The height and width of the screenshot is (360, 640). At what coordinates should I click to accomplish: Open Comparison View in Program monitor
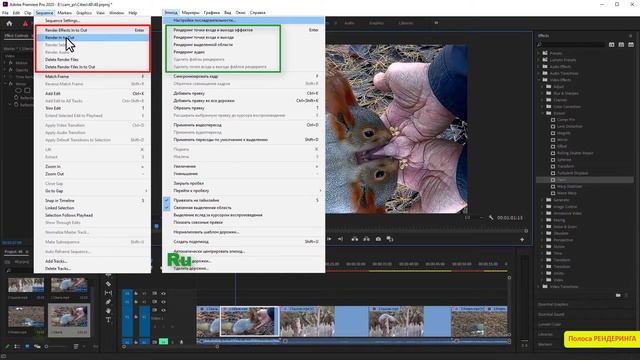pyautogui.click(x=390, y=239)
